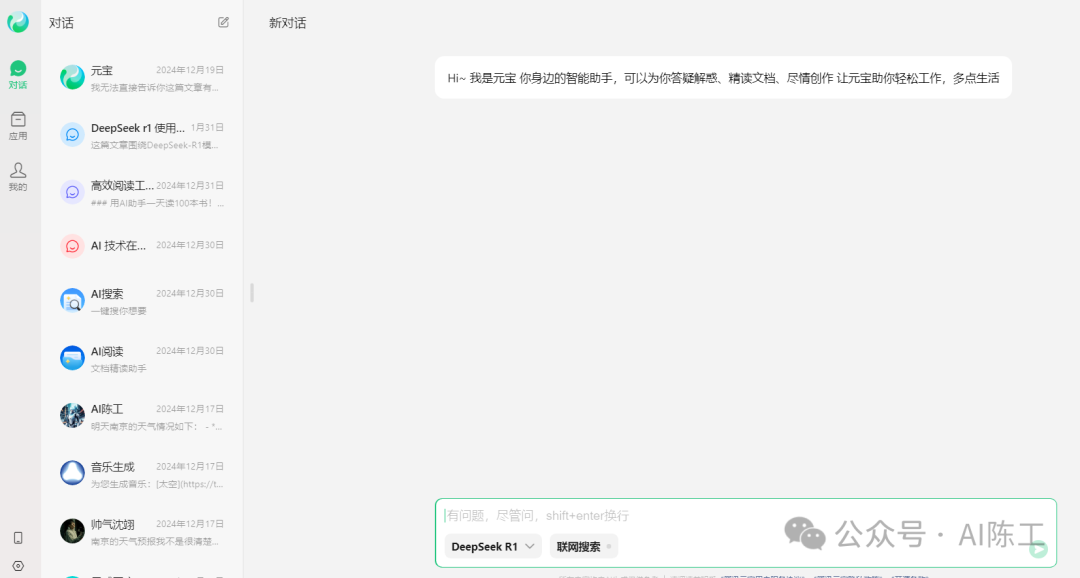Click the panel resize handle beside conversation list
Viewport: 1080px width, 578px height.
[x=252, y=293]
